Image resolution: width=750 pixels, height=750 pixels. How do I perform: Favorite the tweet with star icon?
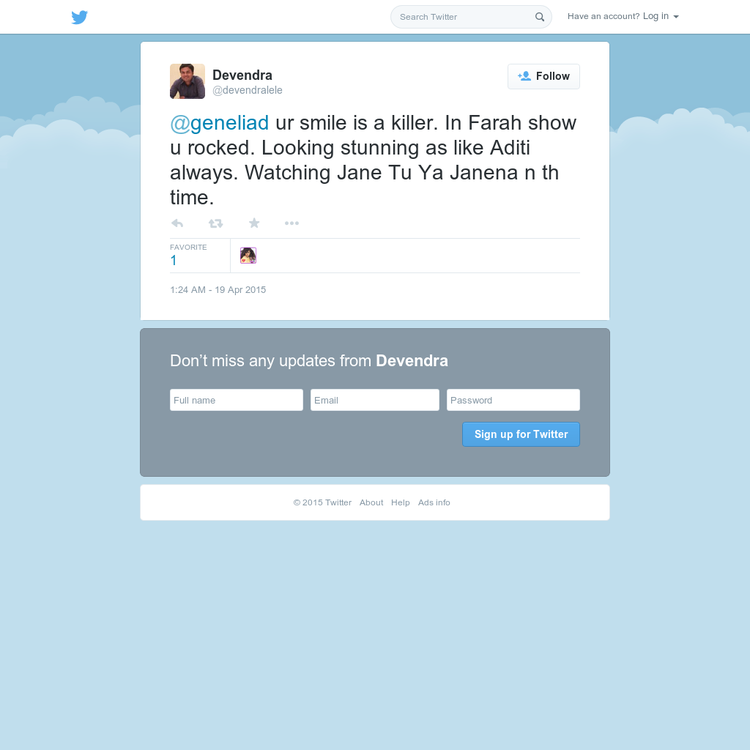(x=254, y=223)
